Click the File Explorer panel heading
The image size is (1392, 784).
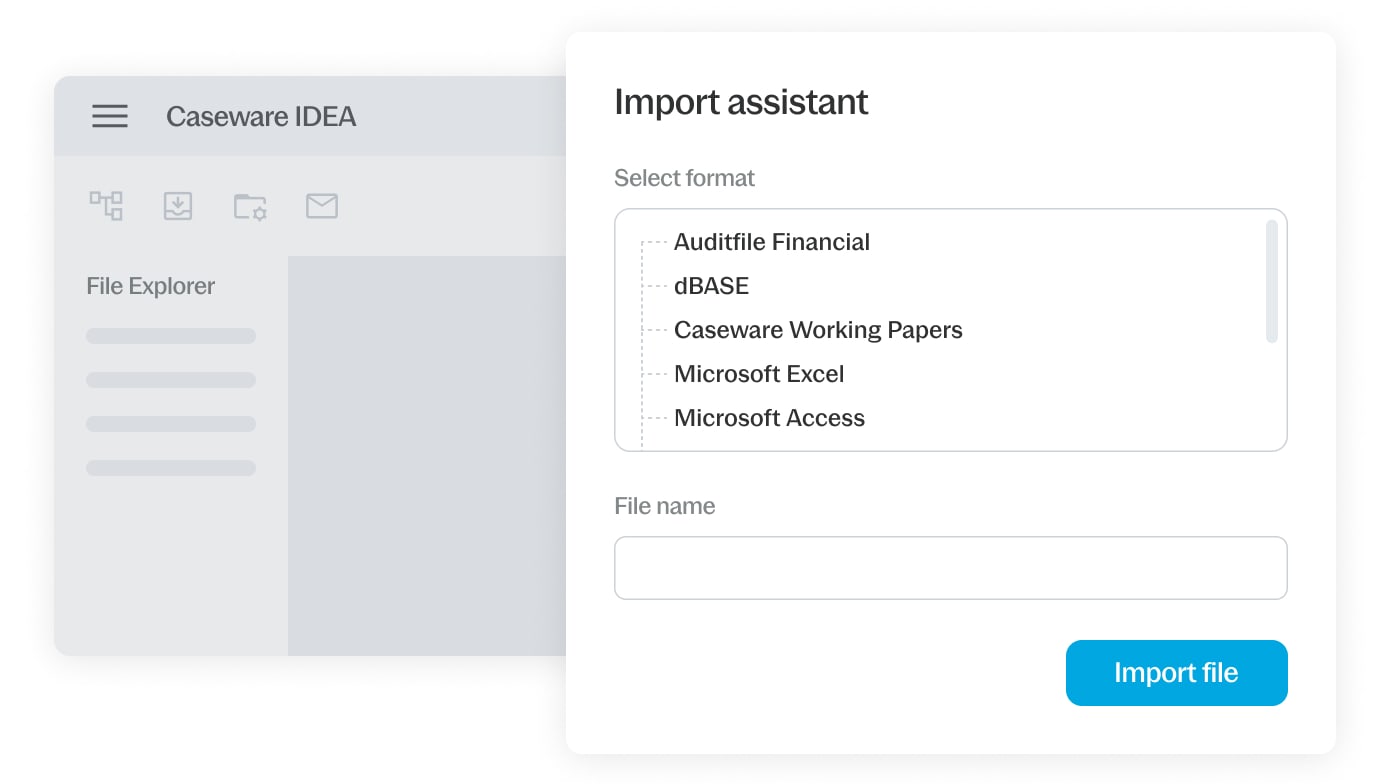click(151, 286)
